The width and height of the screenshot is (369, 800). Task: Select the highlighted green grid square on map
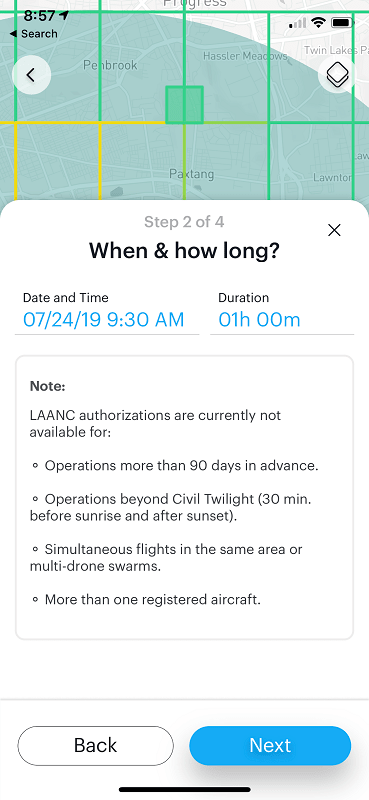pos(184,105)
